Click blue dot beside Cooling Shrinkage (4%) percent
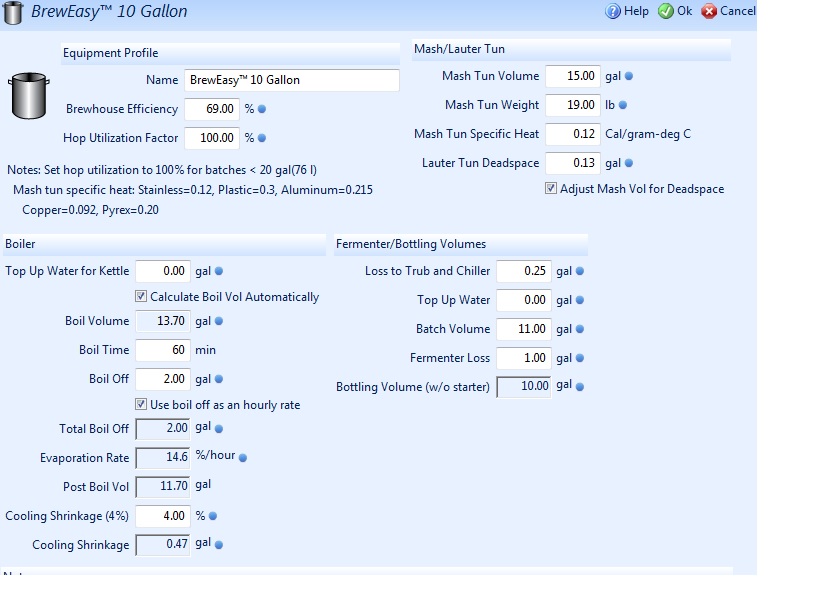This screenshot has width=820, height=613. 213,516
